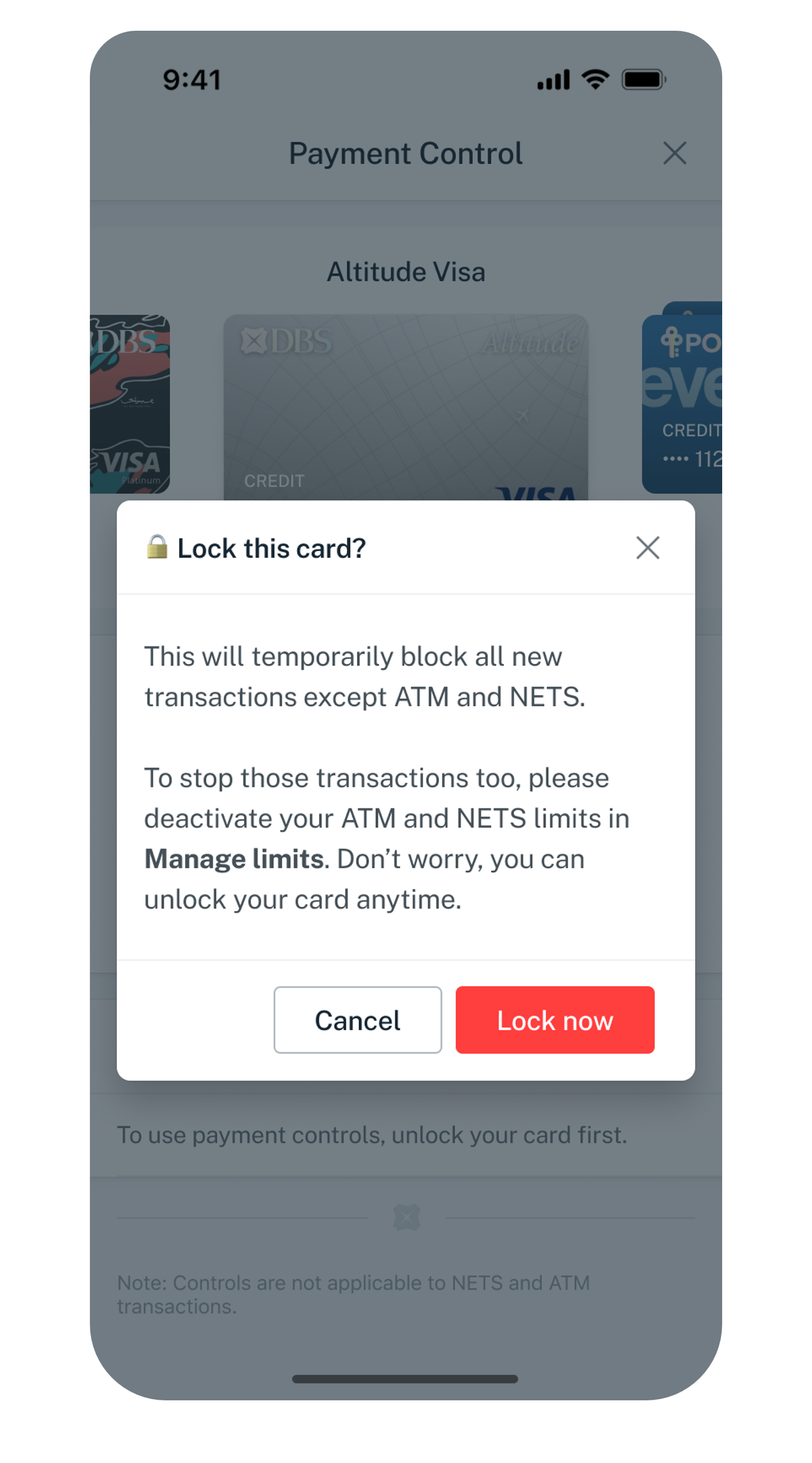Close the Payment Control screen
The height and width of the screenshot is (1463, 812).
pos(674,153)
